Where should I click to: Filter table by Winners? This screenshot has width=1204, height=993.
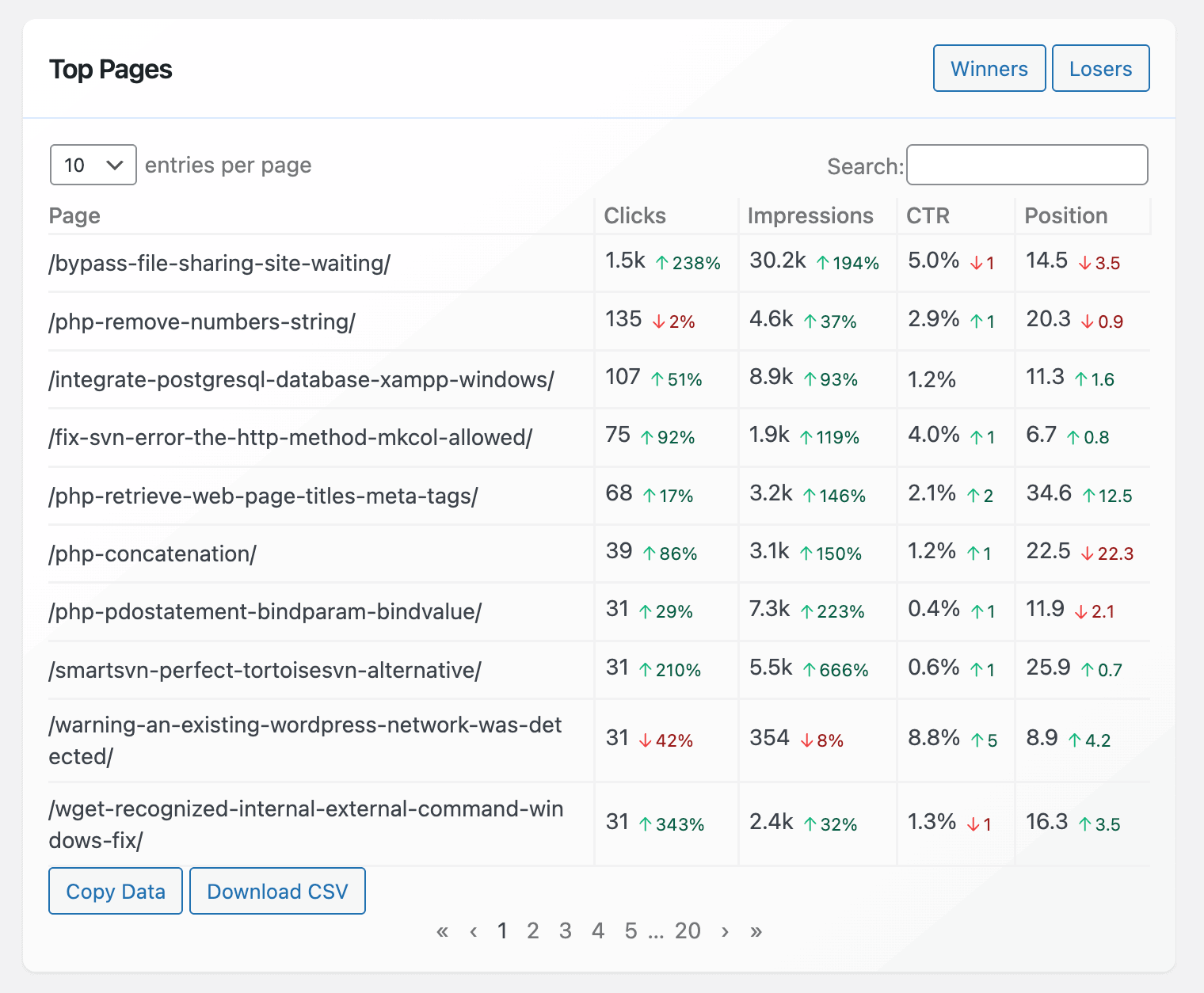[989, 68]
